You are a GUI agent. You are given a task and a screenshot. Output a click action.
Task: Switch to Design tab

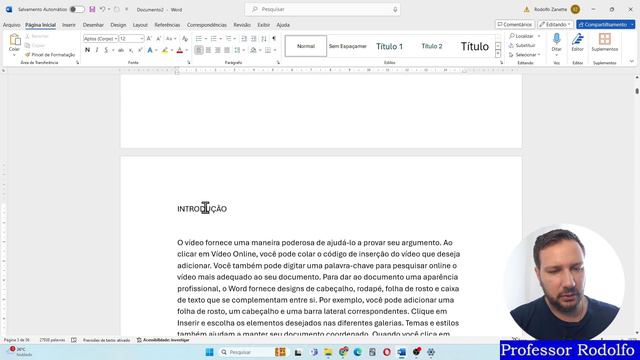pyautogui.click(x=118, y=25)
